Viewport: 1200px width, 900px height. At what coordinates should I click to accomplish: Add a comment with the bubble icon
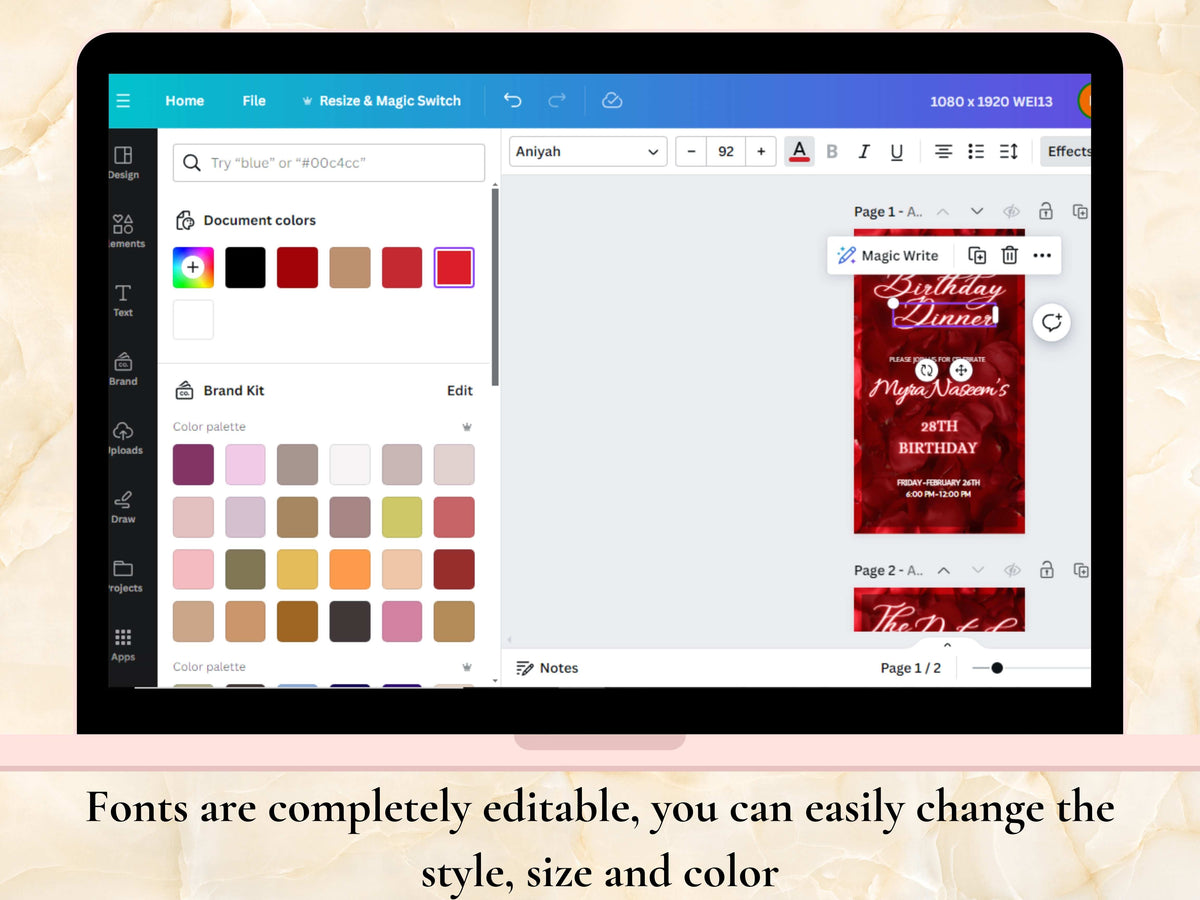pos(1052,322)
